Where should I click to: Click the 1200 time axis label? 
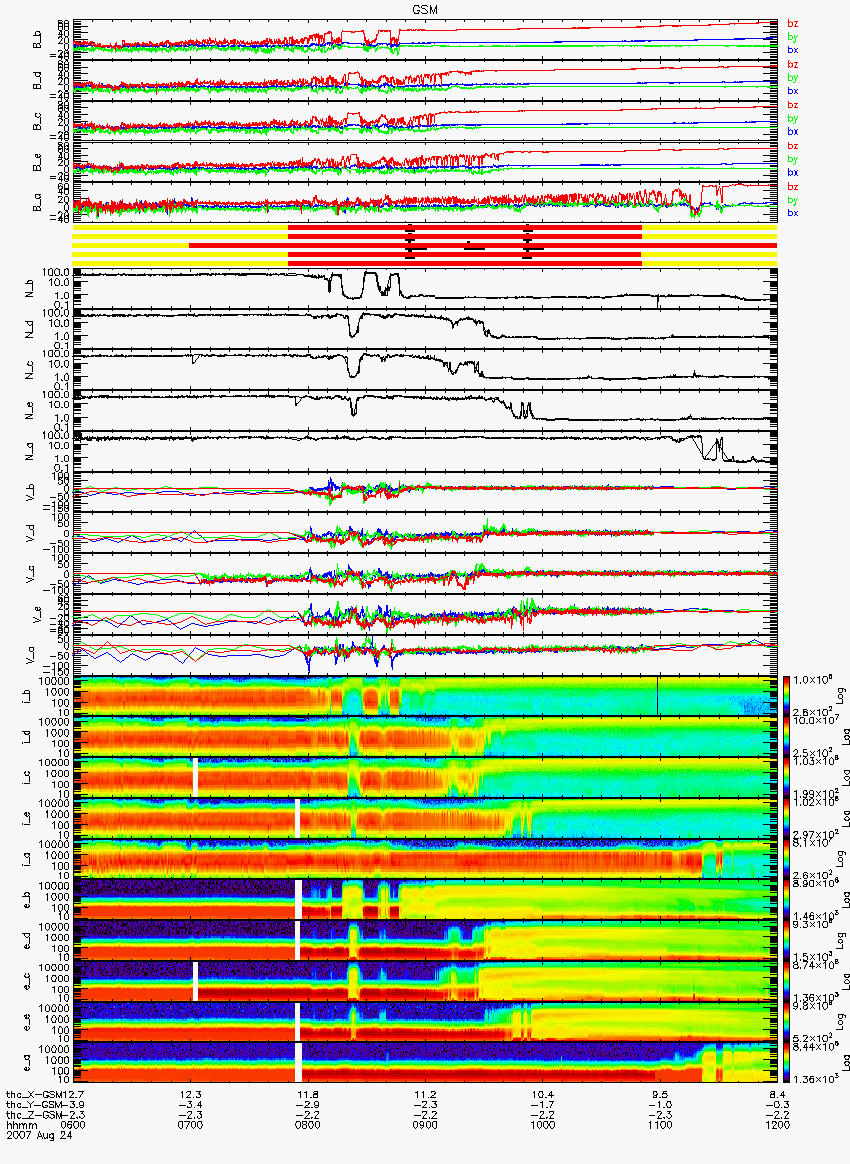pyautogui.click(x=777, y=1125)
